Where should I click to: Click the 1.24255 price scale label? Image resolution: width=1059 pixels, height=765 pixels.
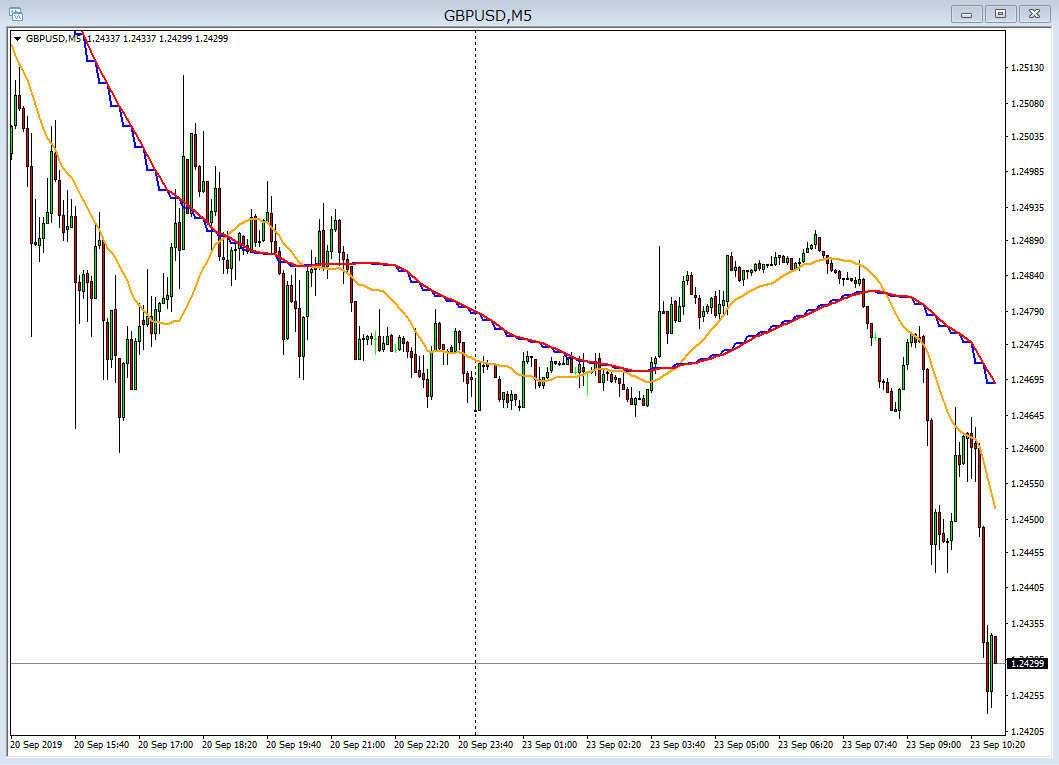coord(1027,695)
